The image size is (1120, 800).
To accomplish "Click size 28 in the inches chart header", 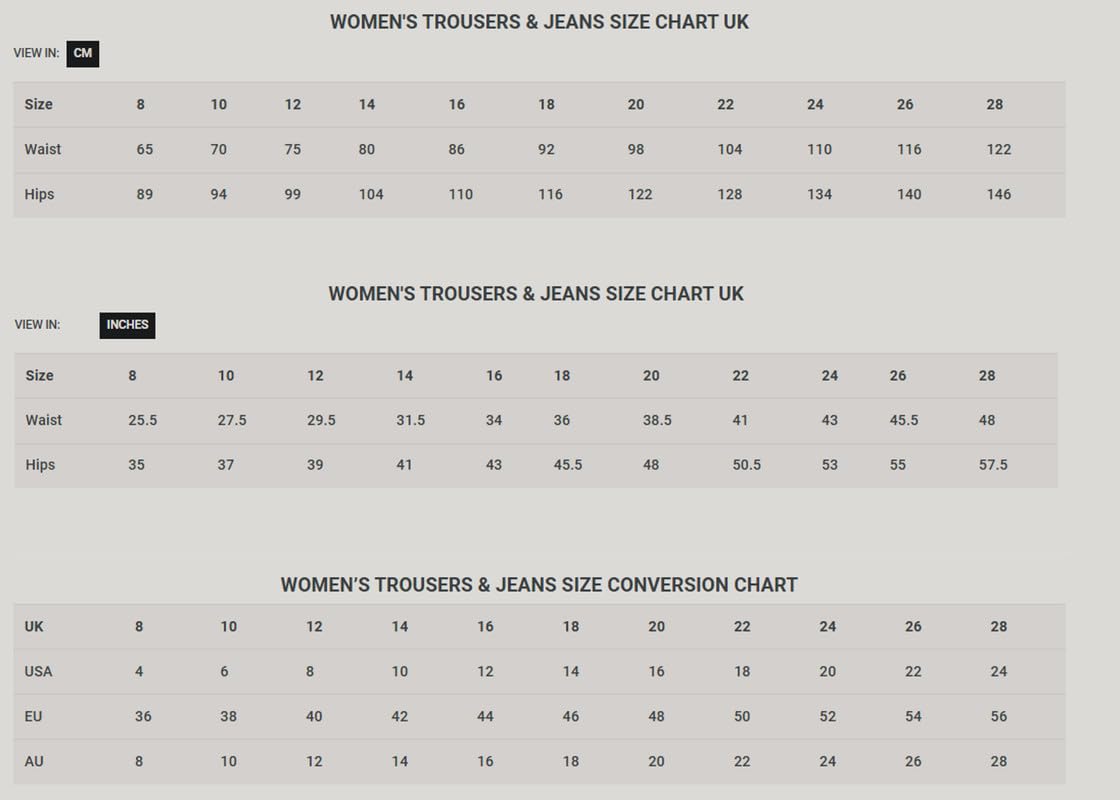I will coord(987,375).
